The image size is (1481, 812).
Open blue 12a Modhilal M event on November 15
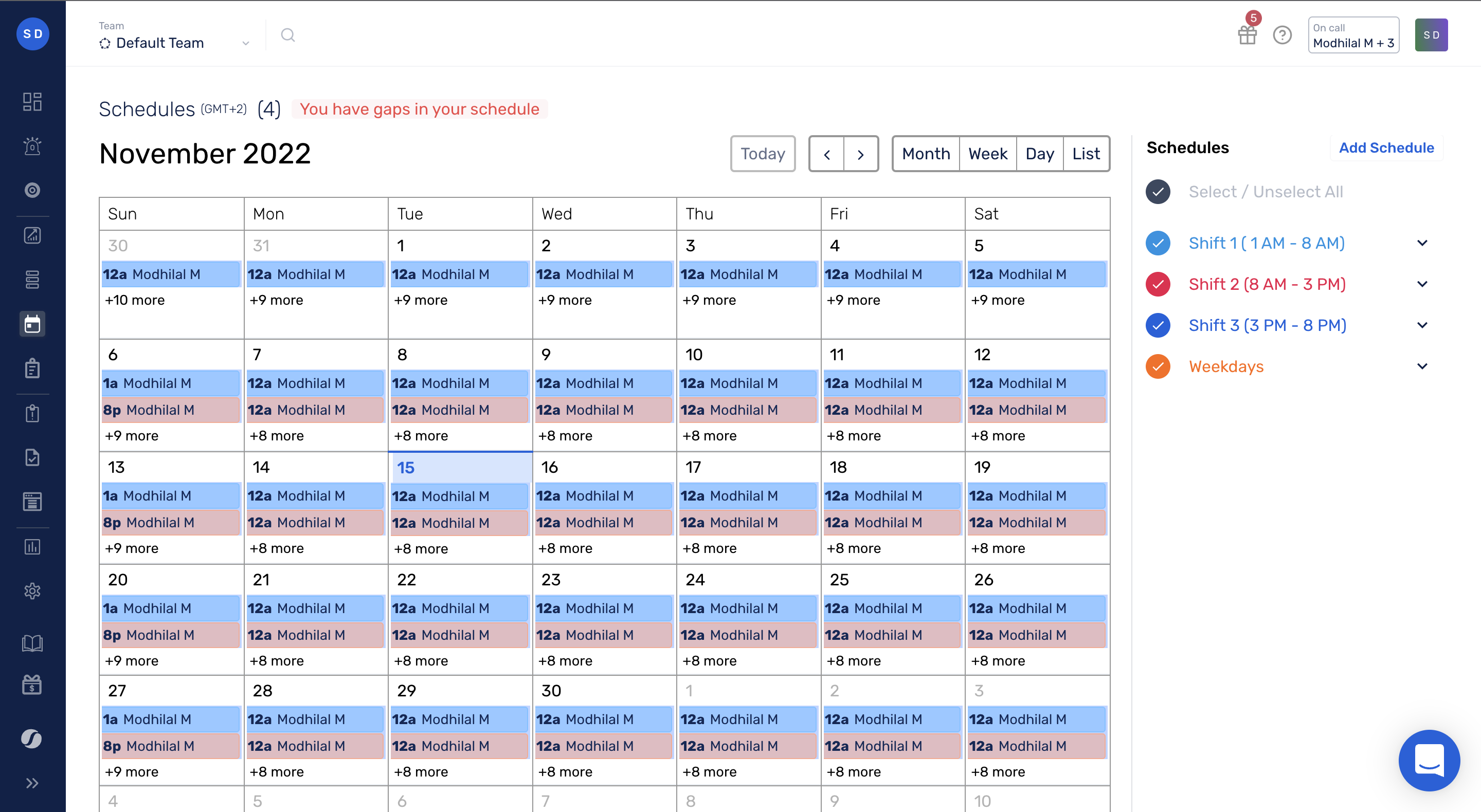459,496
